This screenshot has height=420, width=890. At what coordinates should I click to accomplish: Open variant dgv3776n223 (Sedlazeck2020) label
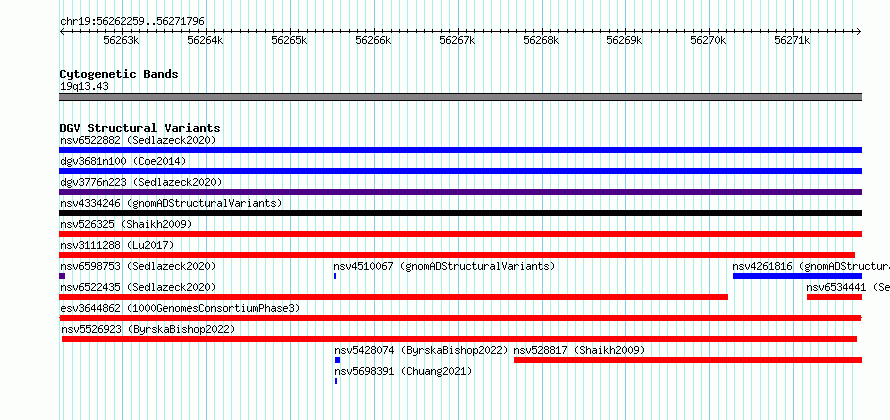[x=141, y=182]
